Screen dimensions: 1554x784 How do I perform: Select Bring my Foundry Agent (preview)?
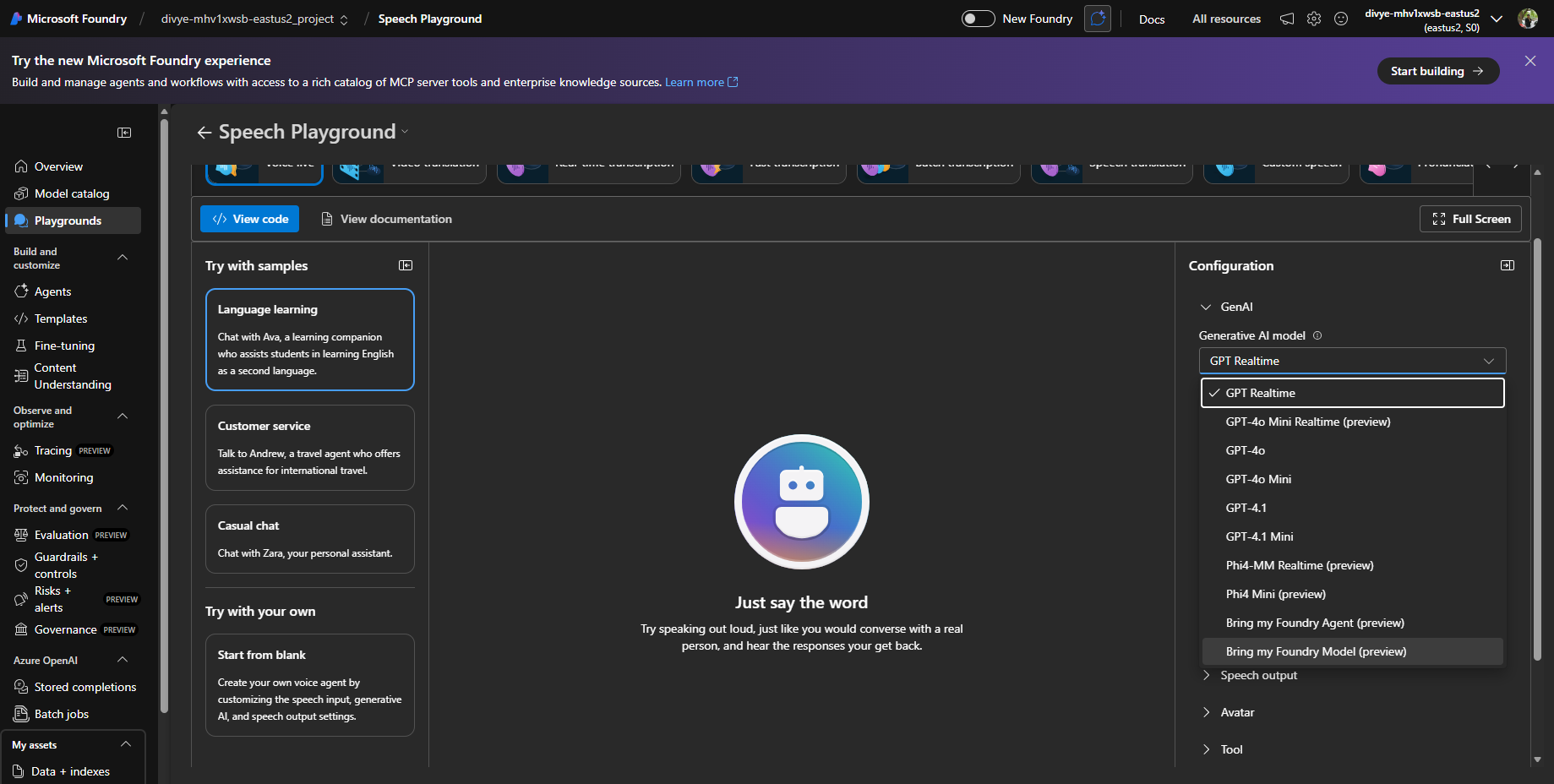tap(1352, 623)
